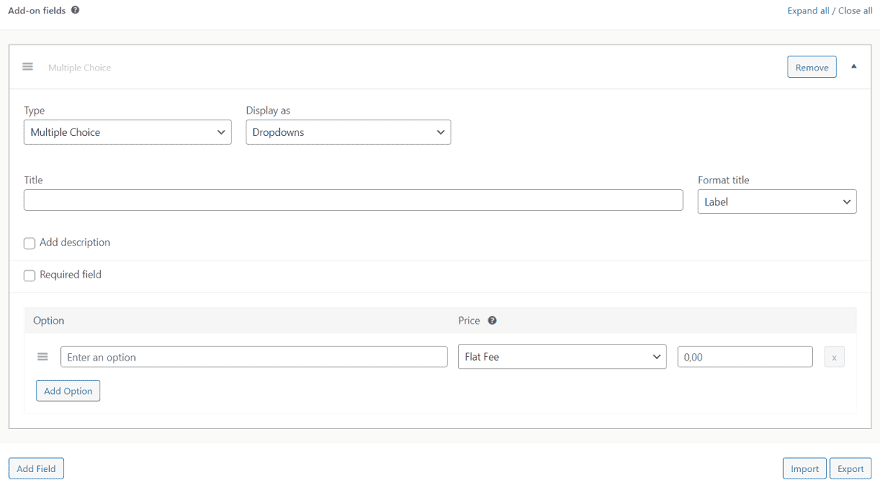Focus the Enter an option text field
Screen dimensions: 880x490
(x=253, y=357)
